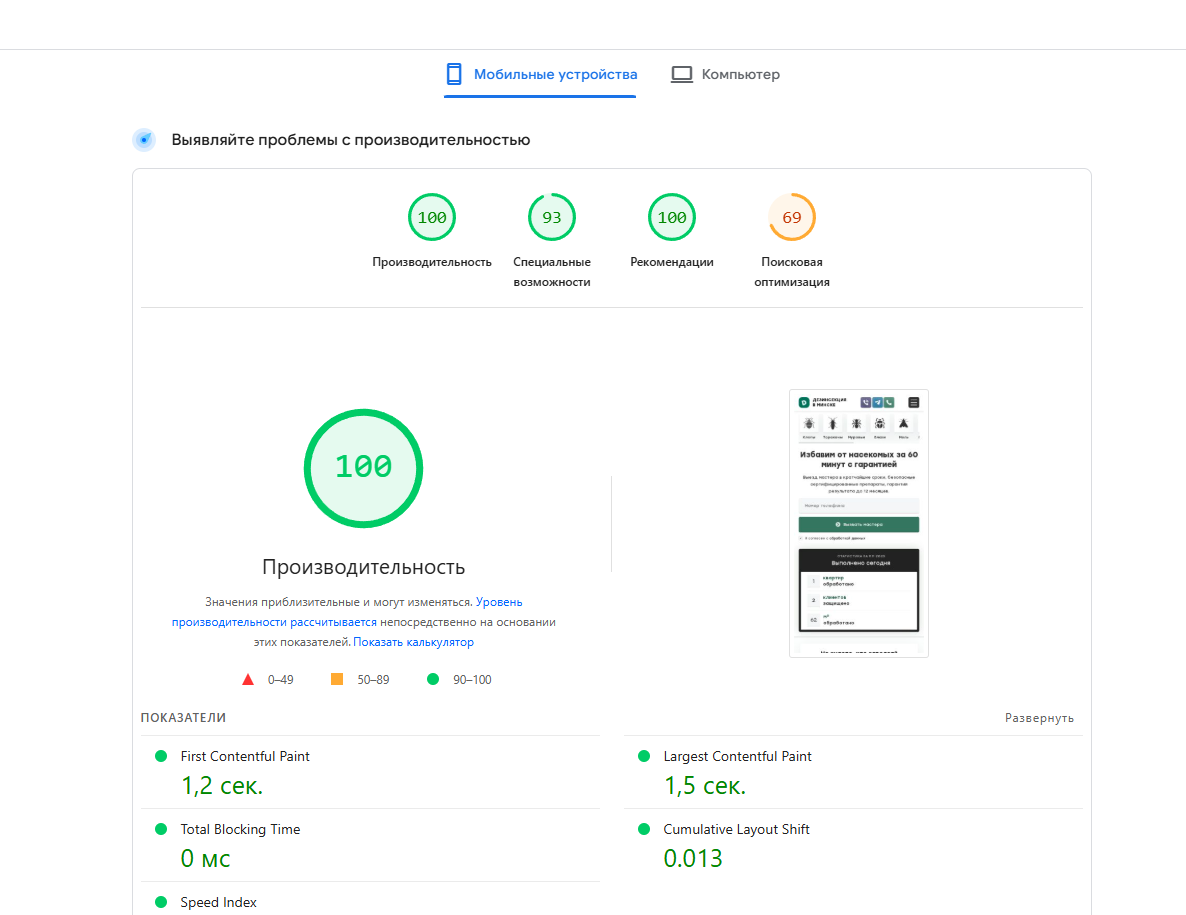Click the 0.013 value
The image size is (1186, 915).
[x=693, y=858]
